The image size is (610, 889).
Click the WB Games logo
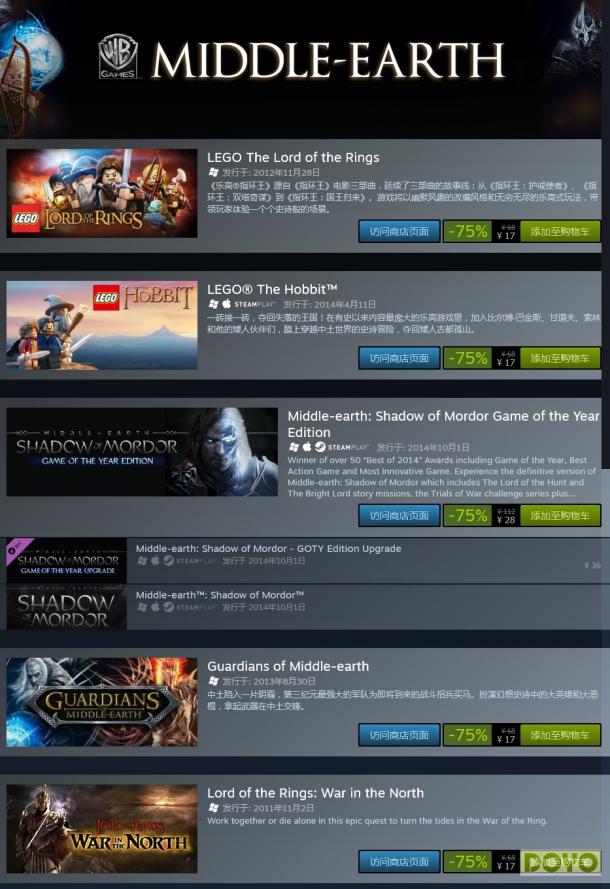tap(118, 57)
